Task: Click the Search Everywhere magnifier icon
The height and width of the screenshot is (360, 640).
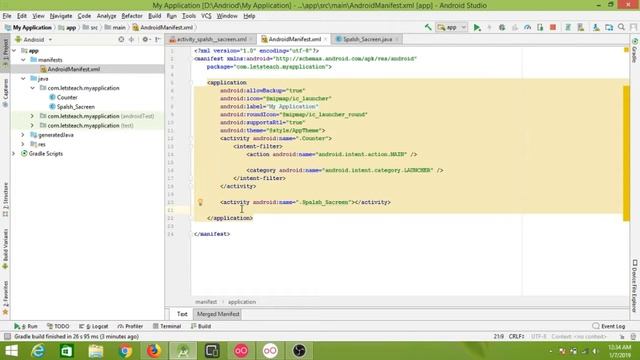Action: point(621,27)
